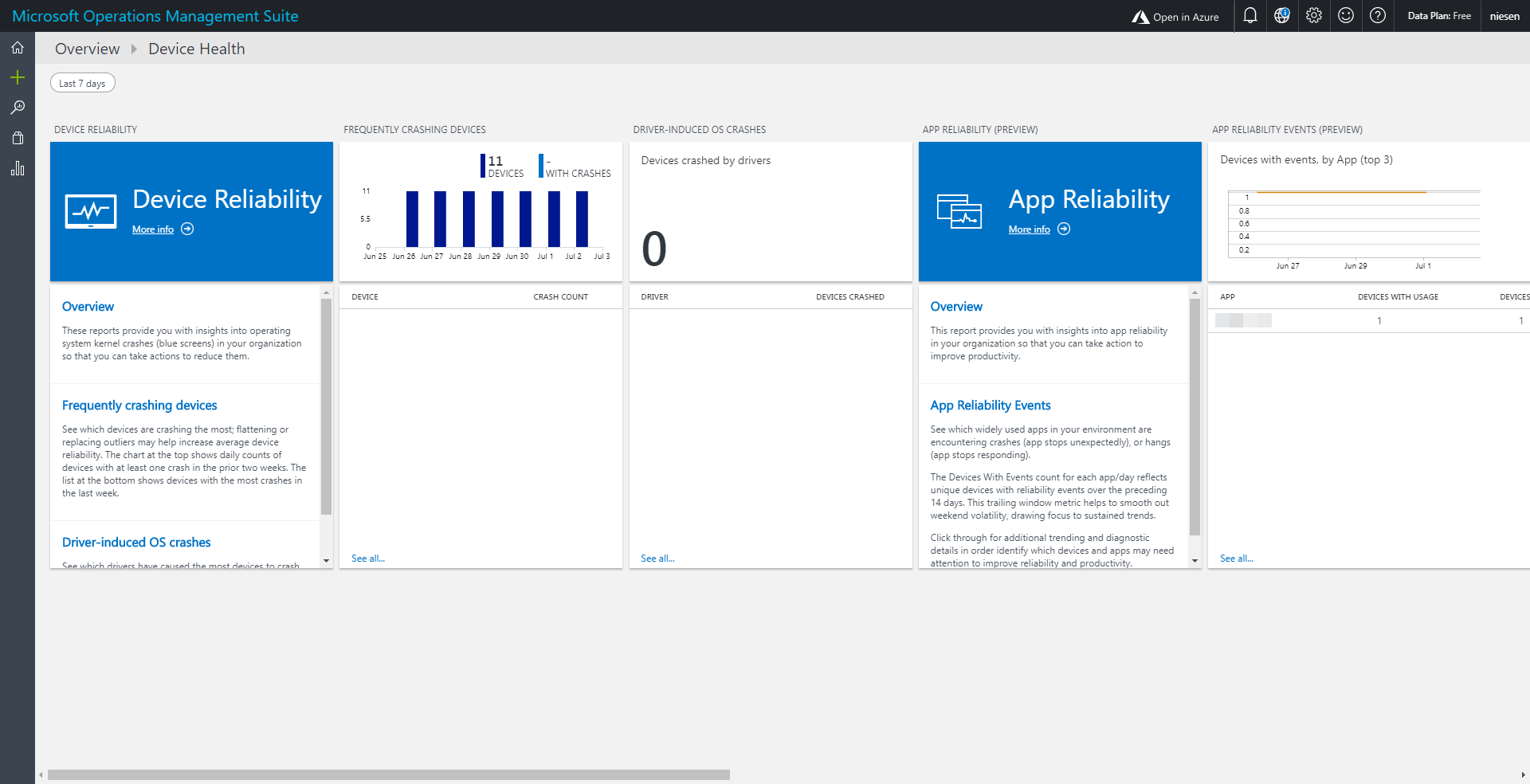Click Device Reliability monitor pulse icon
The width and height of the screenshot is (1530, 784).
(91, 211)
